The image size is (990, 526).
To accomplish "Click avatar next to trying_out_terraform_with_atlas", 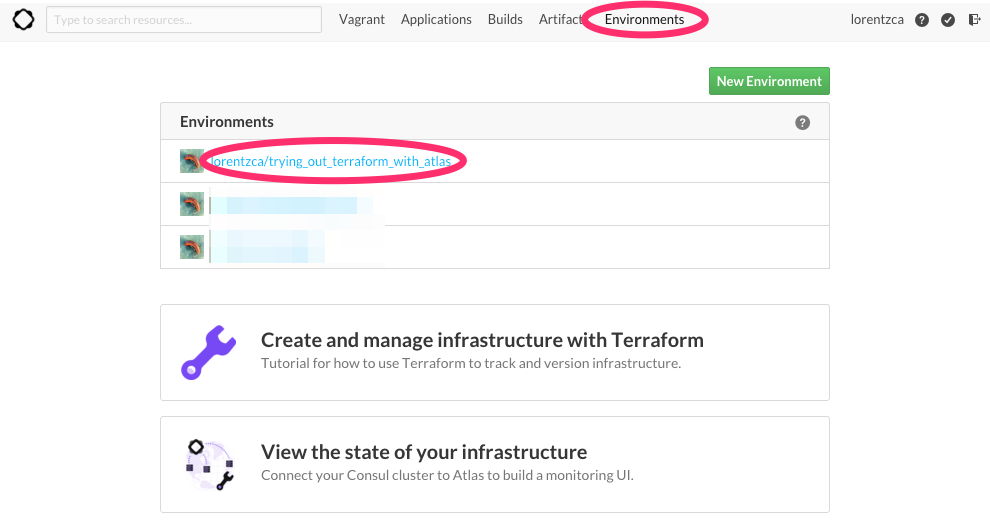I will click(x=191, y=161).
